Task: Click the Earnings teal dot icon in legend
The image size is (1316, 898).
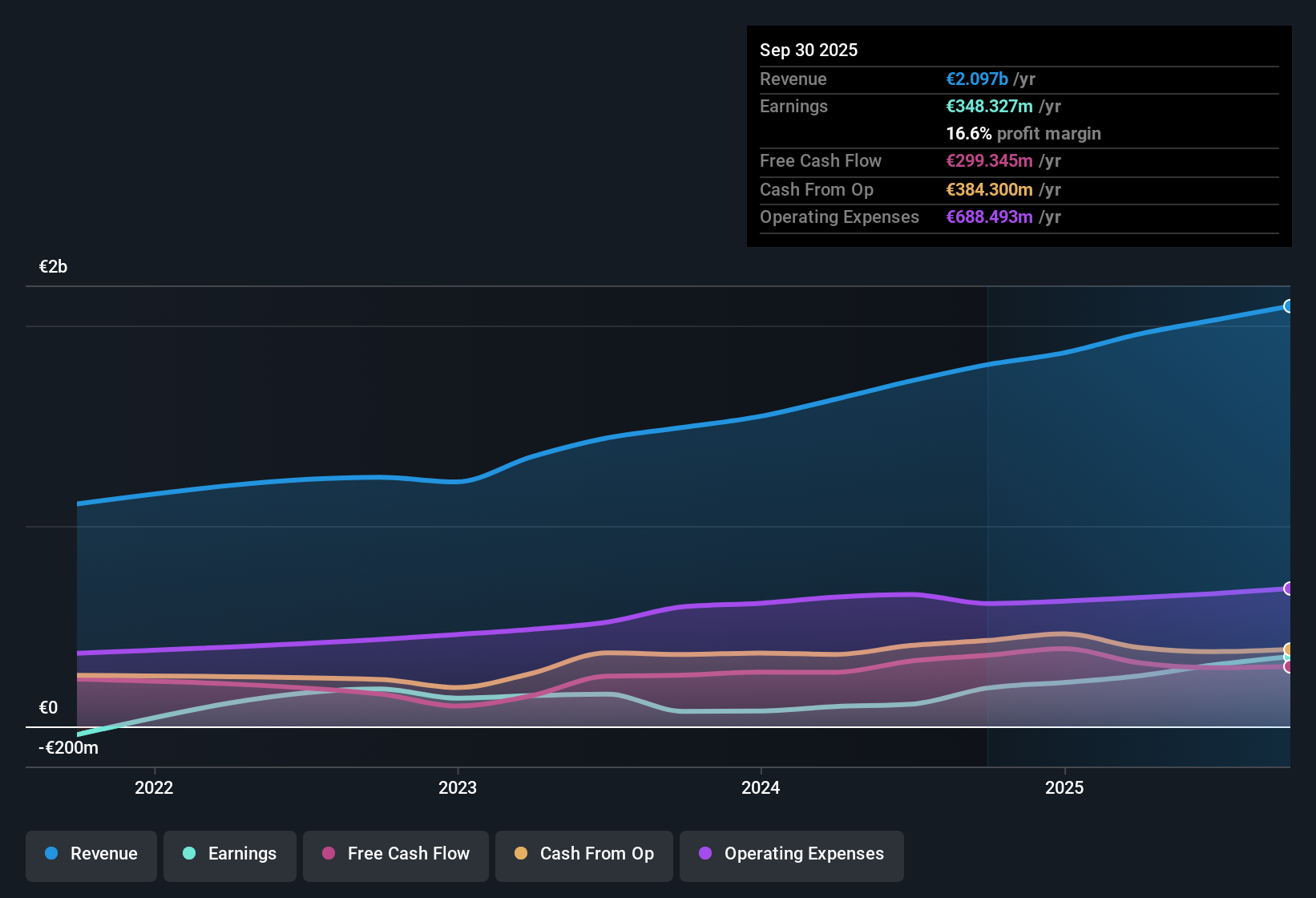Action: coord(188,854)
